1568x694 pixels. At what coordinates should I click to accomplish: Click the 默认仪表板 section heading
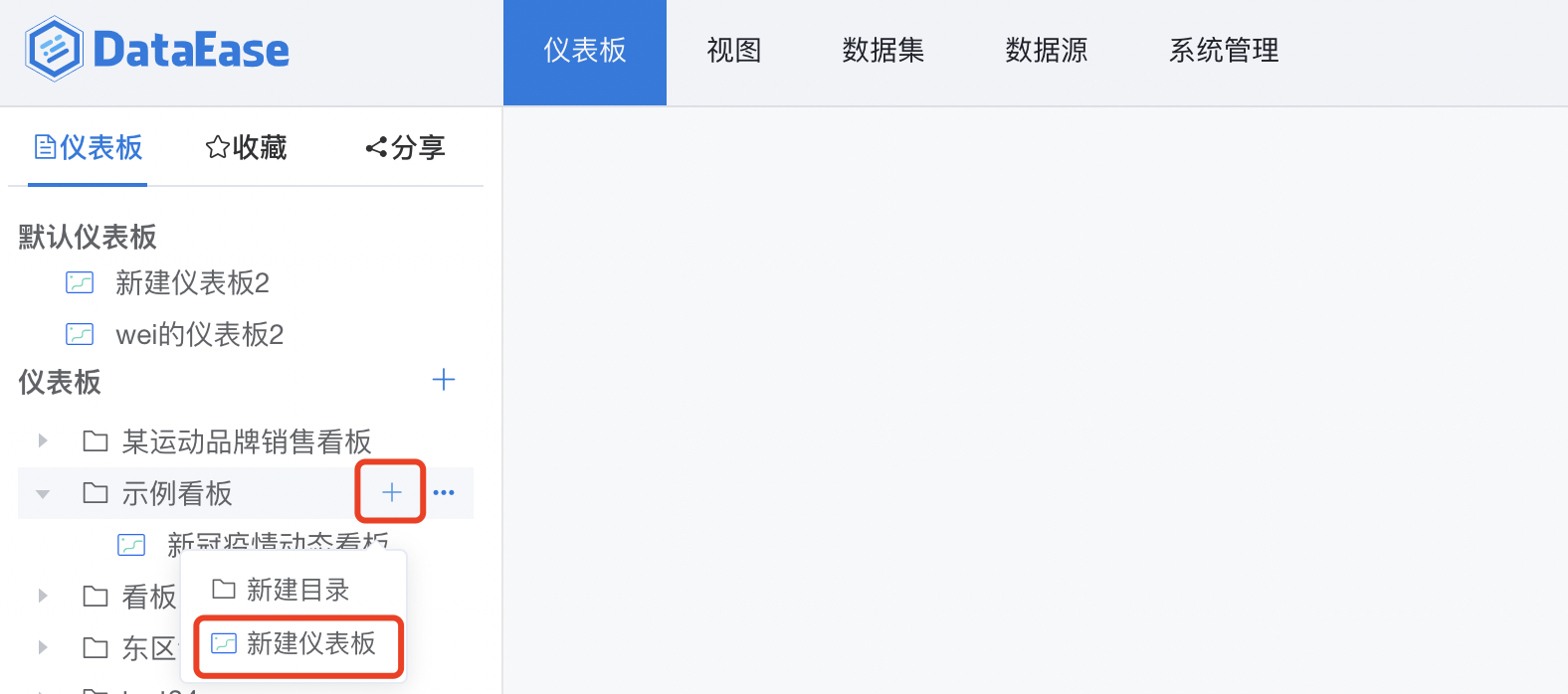pyautogui.click(x=88, y=237)
